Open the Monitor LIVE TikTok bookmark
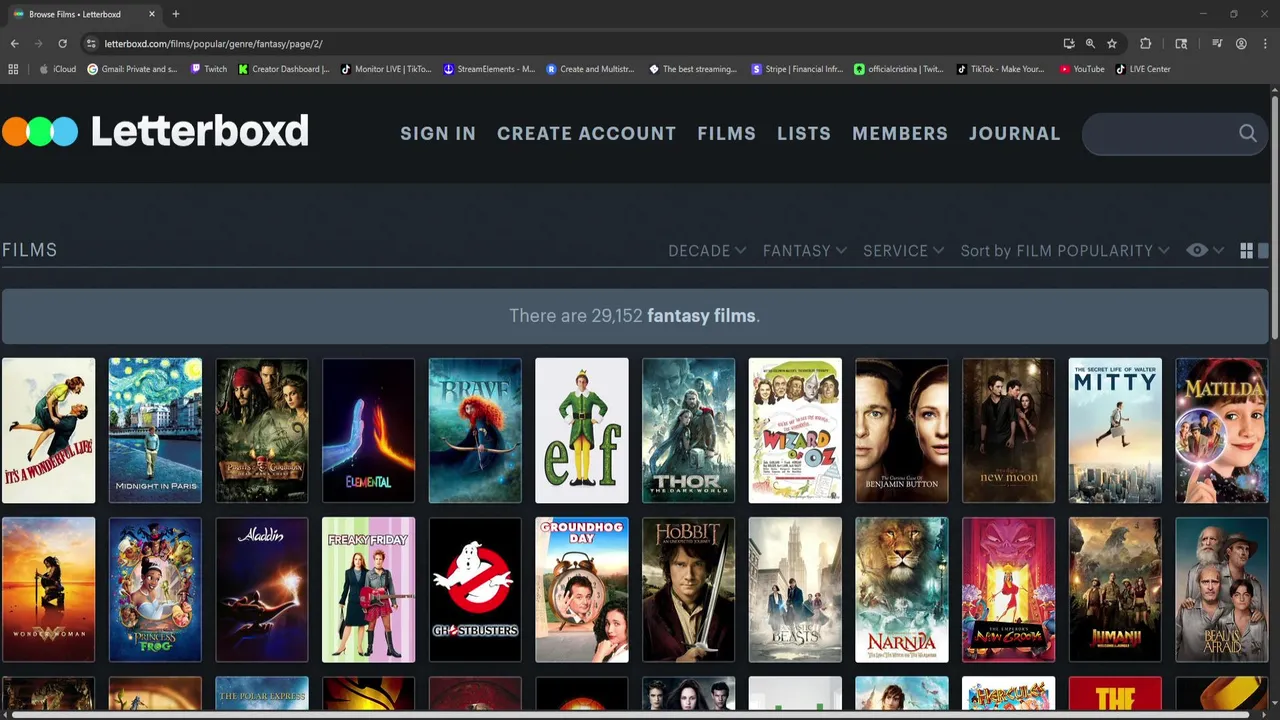The height and width of the screenshot is (720, 1280). point(386,69)
